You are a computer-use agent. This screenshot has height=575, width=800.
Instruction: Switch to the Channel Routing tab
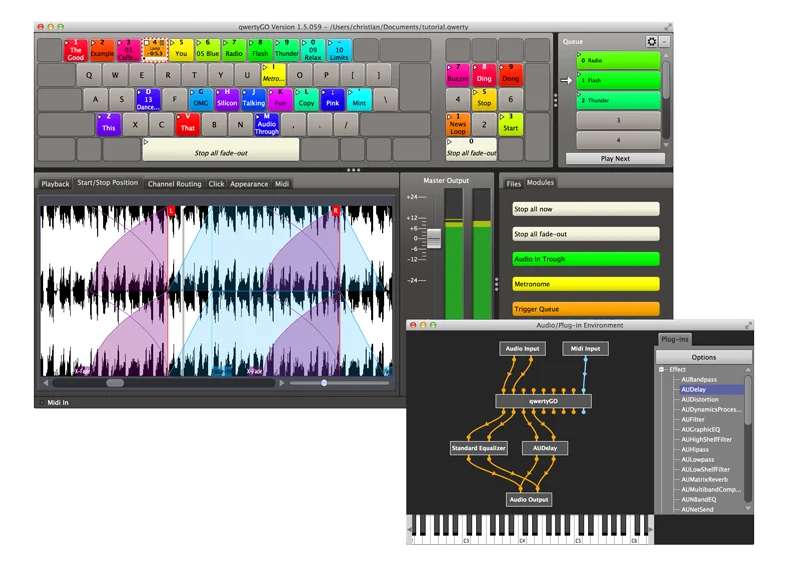(x=174, y=184)
